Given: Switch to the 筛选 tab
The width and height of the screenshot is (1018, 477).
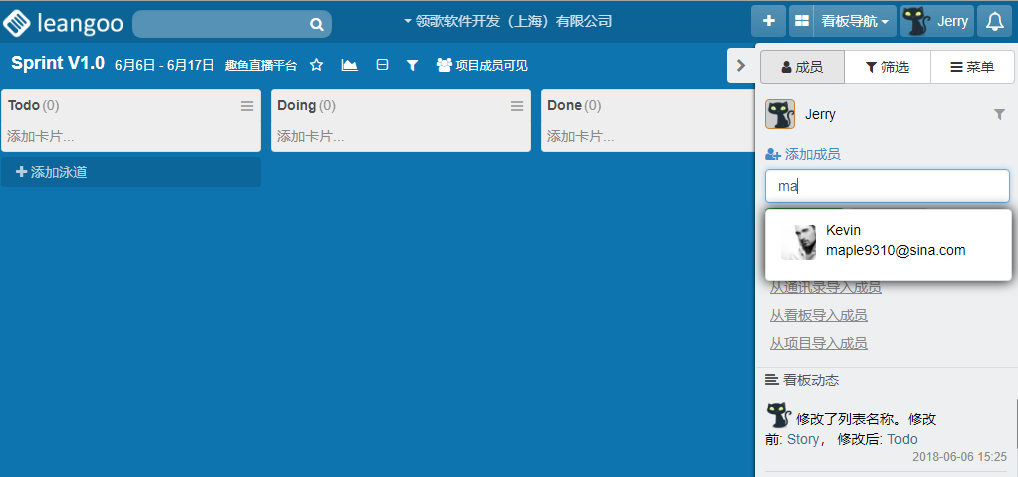Looking at the screenshot, I should pyautogui.click(x=887, y=67).
